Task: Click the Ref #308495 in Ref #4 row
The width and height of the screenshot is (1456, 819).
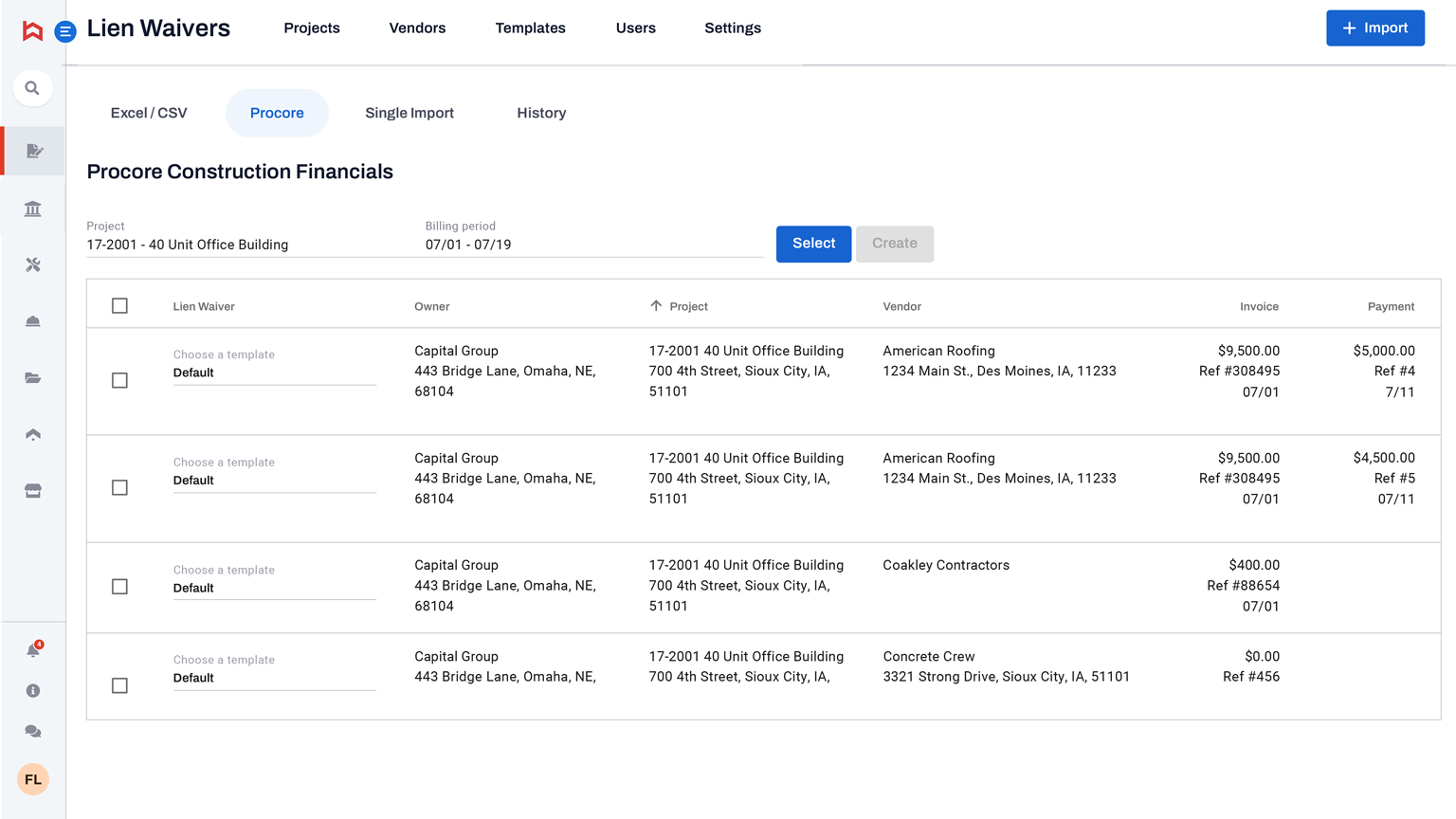Action: [x=1239, y=371]
